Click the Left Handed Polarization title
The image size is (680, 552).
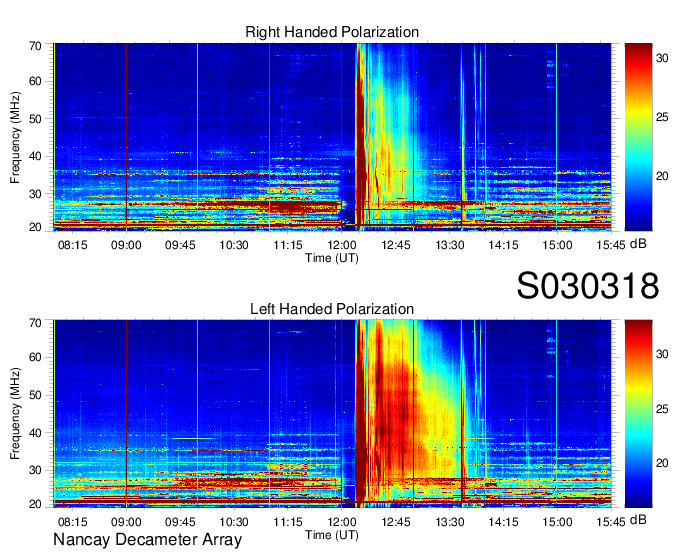[x=332, y=309]
